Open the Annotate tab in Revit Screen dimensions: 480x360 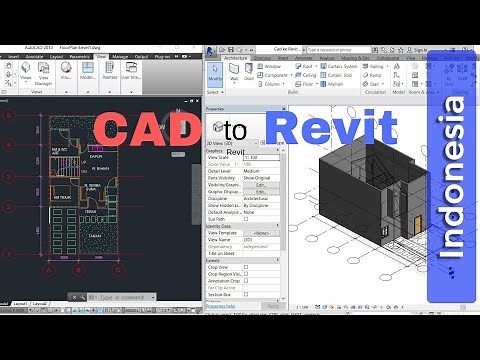[303, 58]
